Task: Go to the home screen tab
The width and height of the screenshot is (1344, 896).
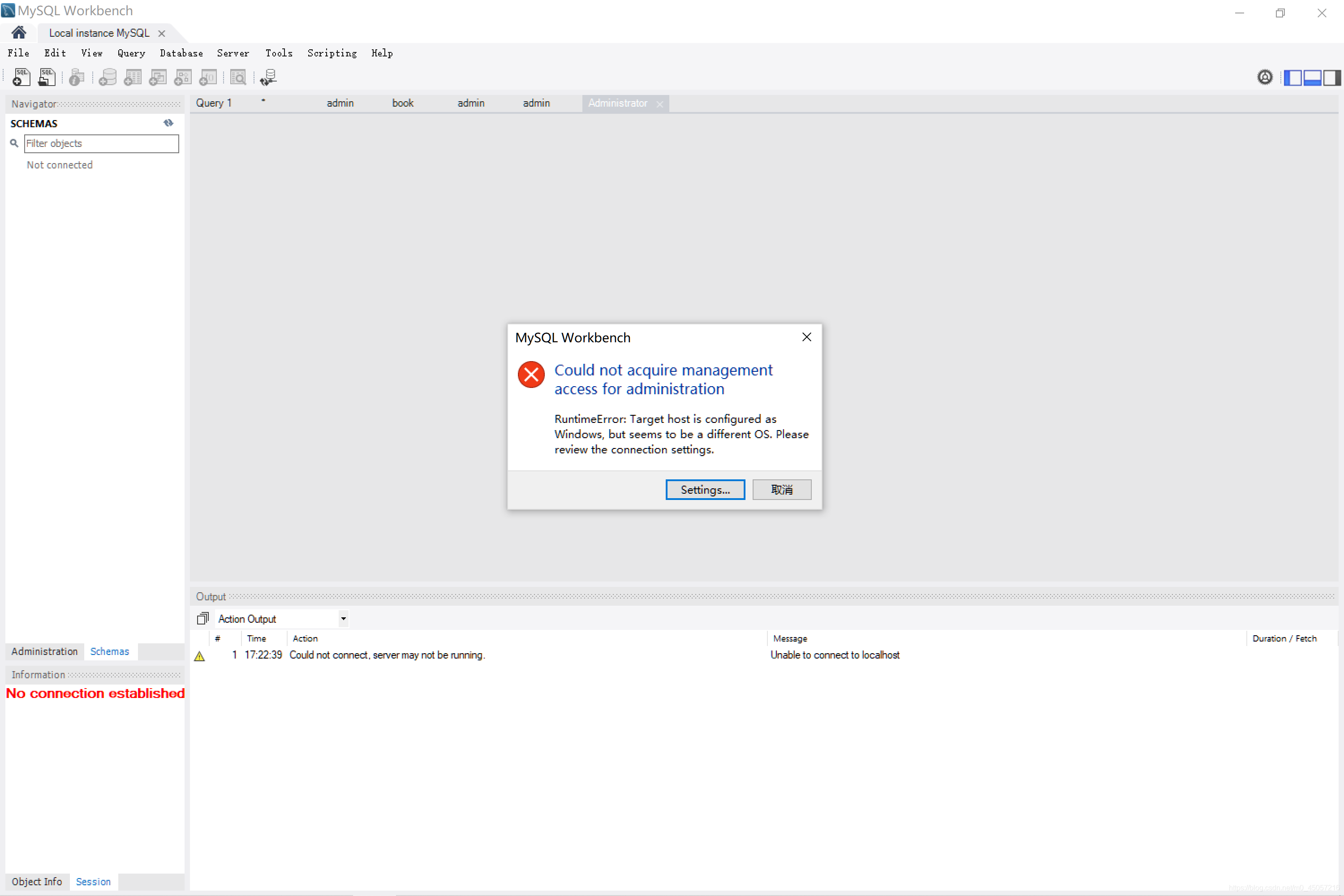Action: pos(19,33)
